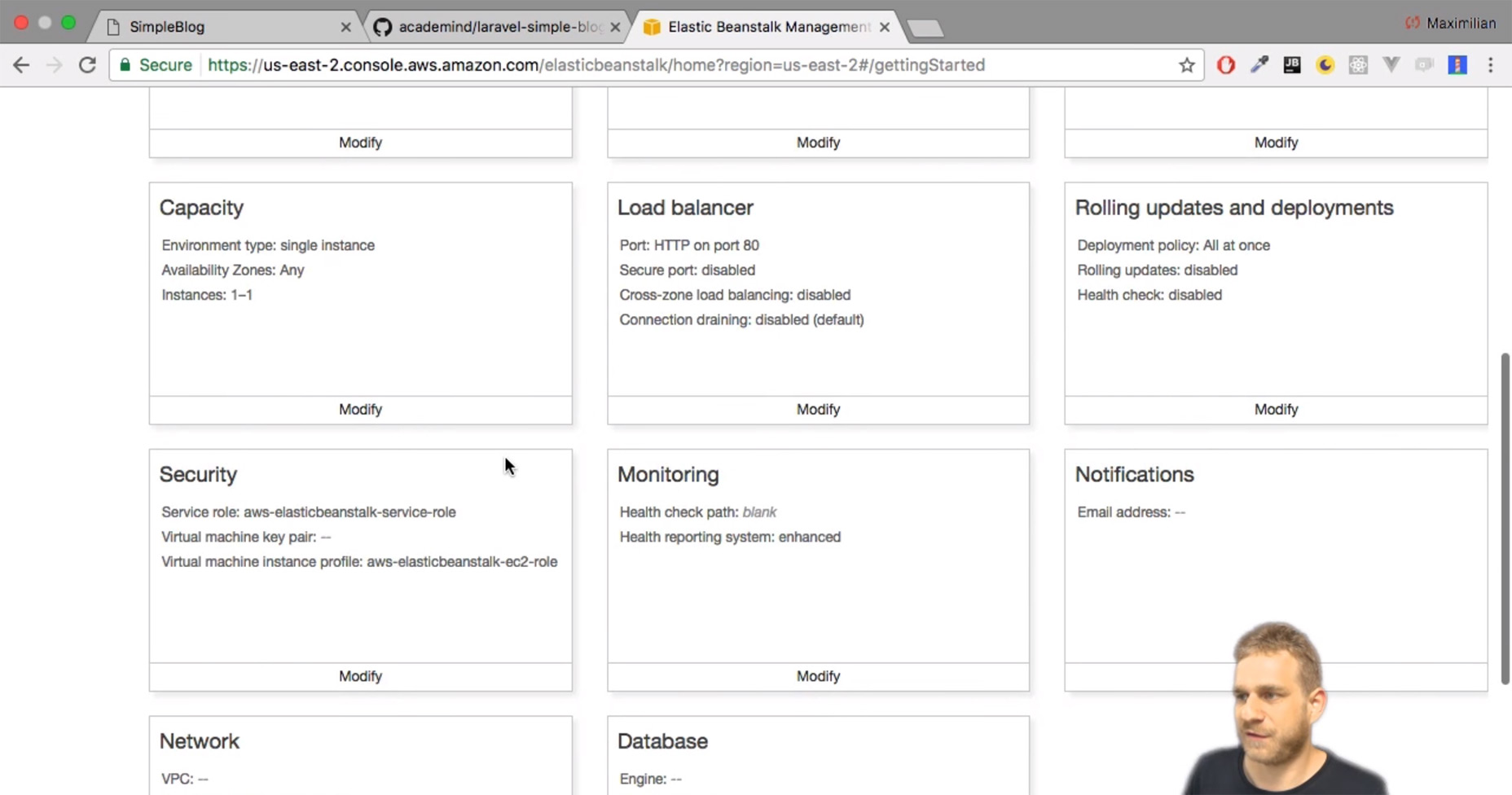Click Modify in the top-left card above Capacity

pos(360,143)
